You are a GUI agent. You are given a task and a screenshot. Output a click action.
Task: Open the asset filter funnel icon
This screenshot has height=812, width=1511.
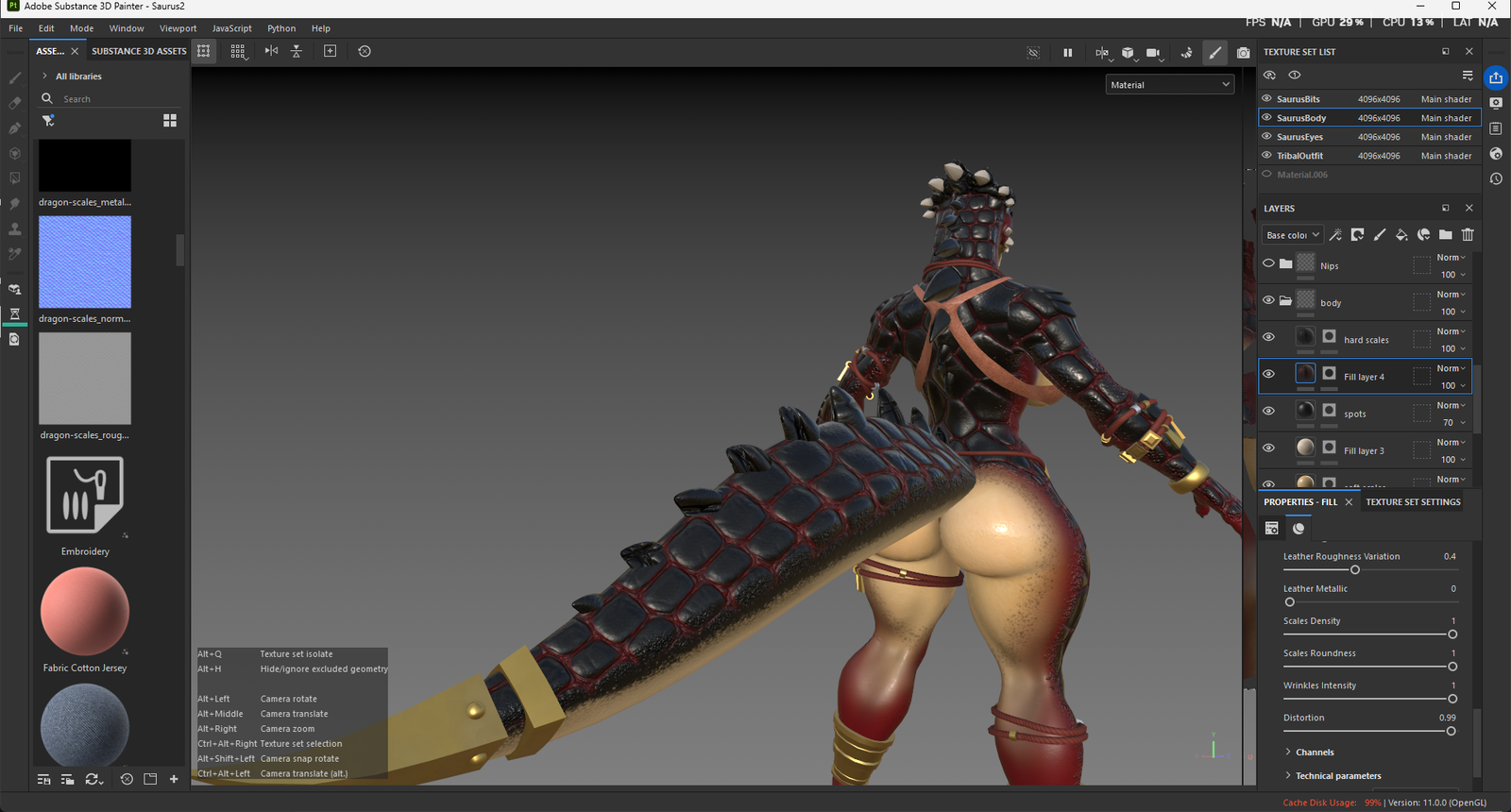tap(48, 121)
